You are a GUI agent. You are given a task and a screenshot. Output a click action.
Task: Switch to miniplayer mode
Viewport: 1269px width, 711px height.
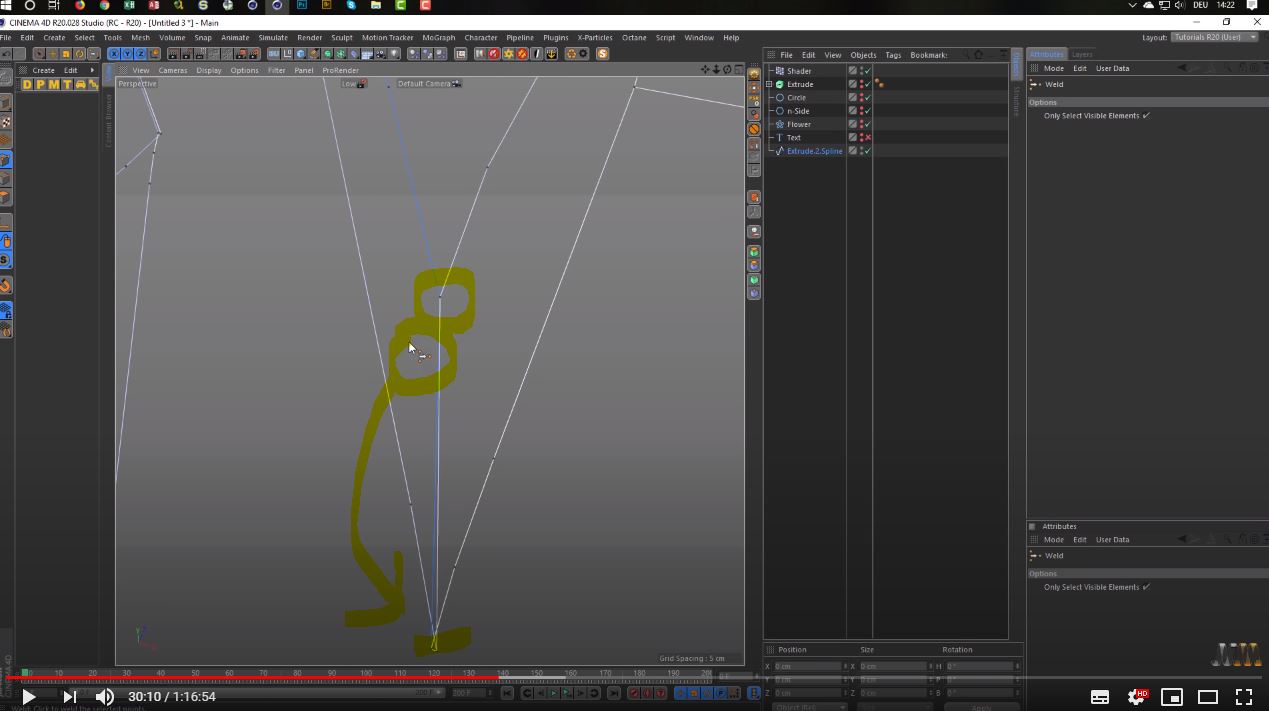coord(1172,696)
